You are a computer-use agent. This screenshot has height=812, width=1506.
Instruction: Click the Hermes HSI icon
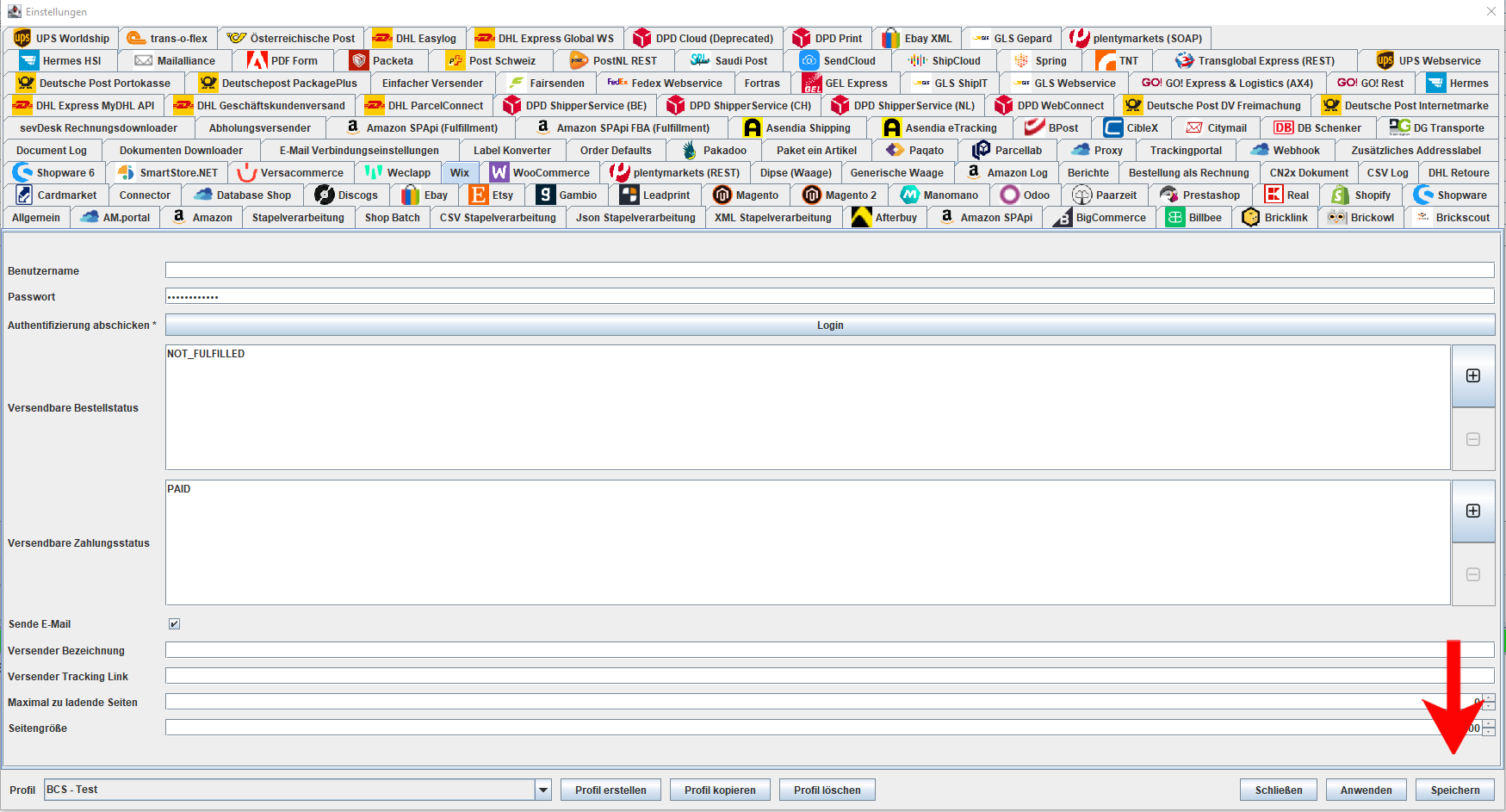click(x=29, y=60)
